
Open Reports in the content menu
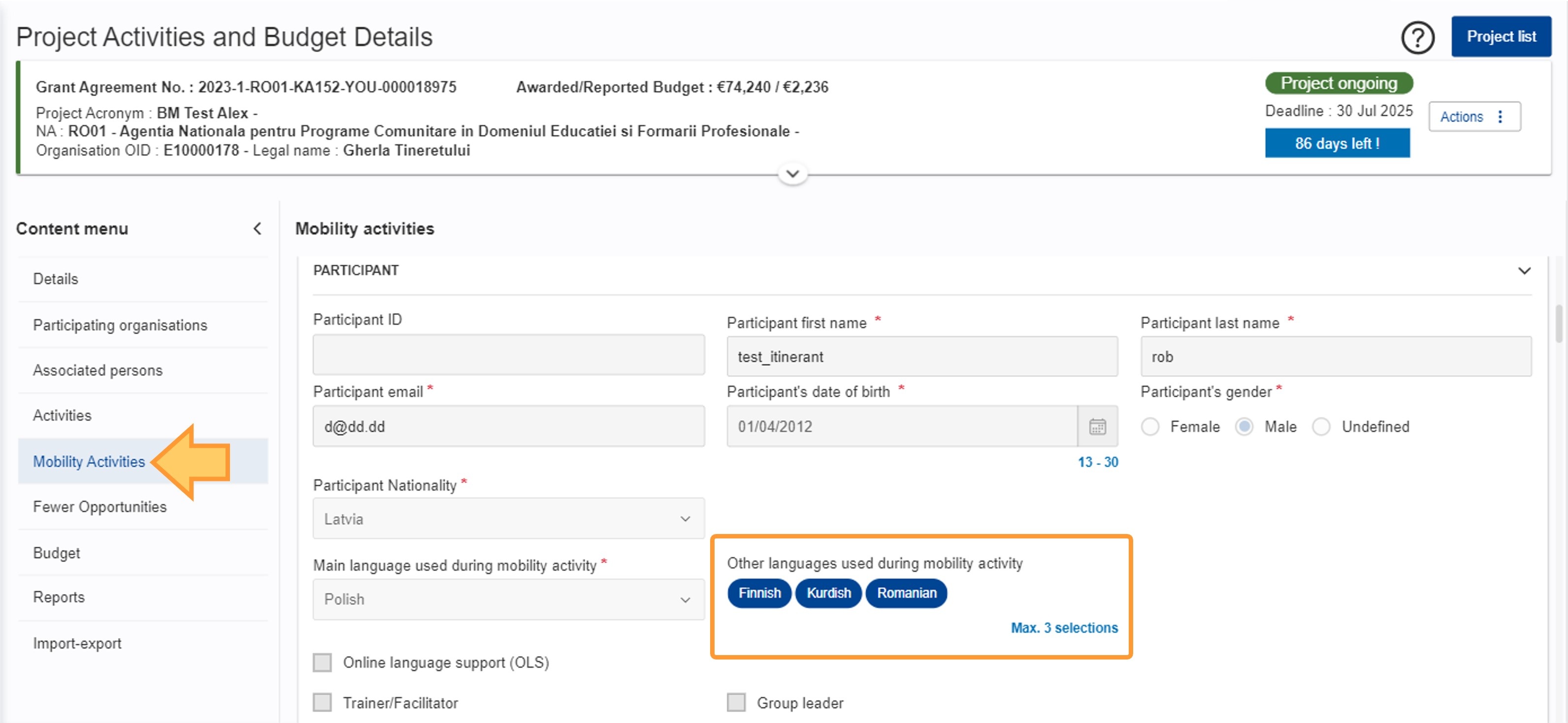tap(143, 597)
